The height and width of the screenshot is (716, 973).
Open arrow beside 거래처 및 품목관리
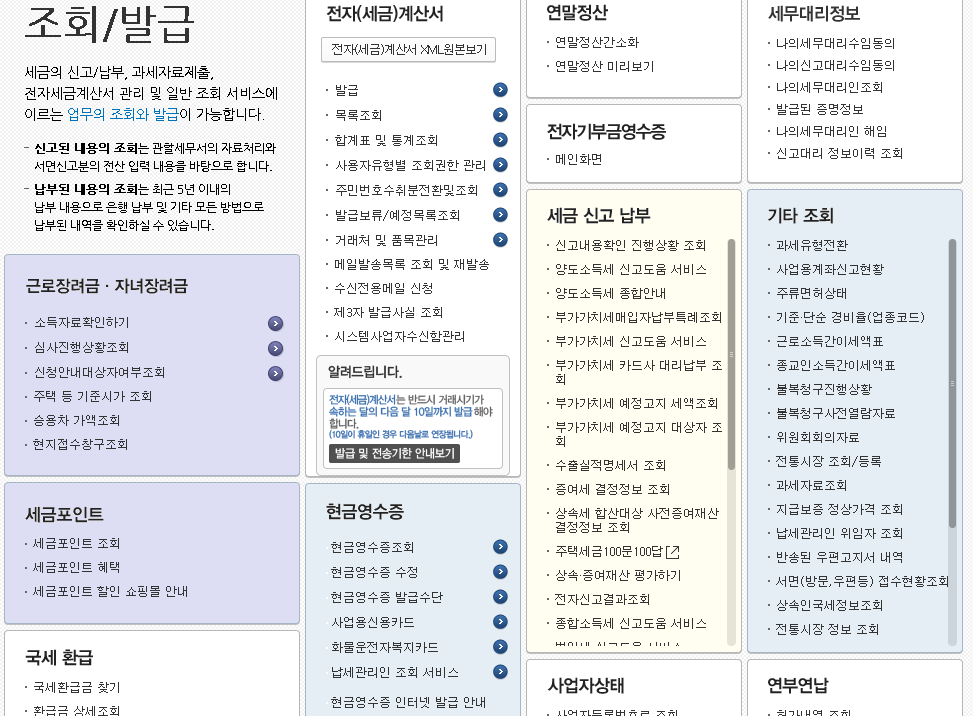tap(500, 239)
